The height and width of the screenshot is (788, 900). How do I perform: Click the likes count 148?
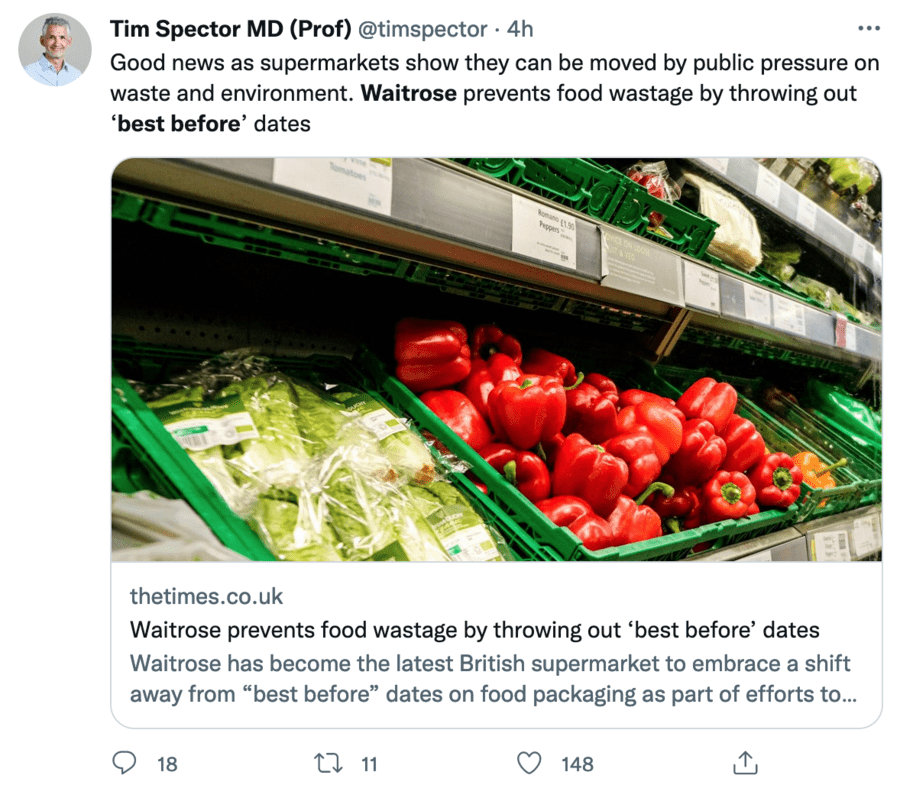coord(577,764)
